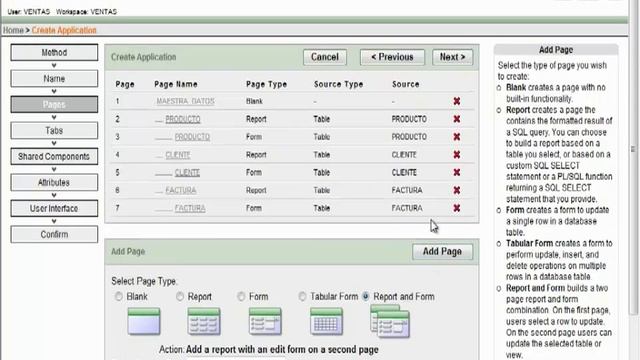Screen dimensions: 640x360
Task: Delete page 2 PRODUCTO report with red X
Action: (x=457, y=119)
